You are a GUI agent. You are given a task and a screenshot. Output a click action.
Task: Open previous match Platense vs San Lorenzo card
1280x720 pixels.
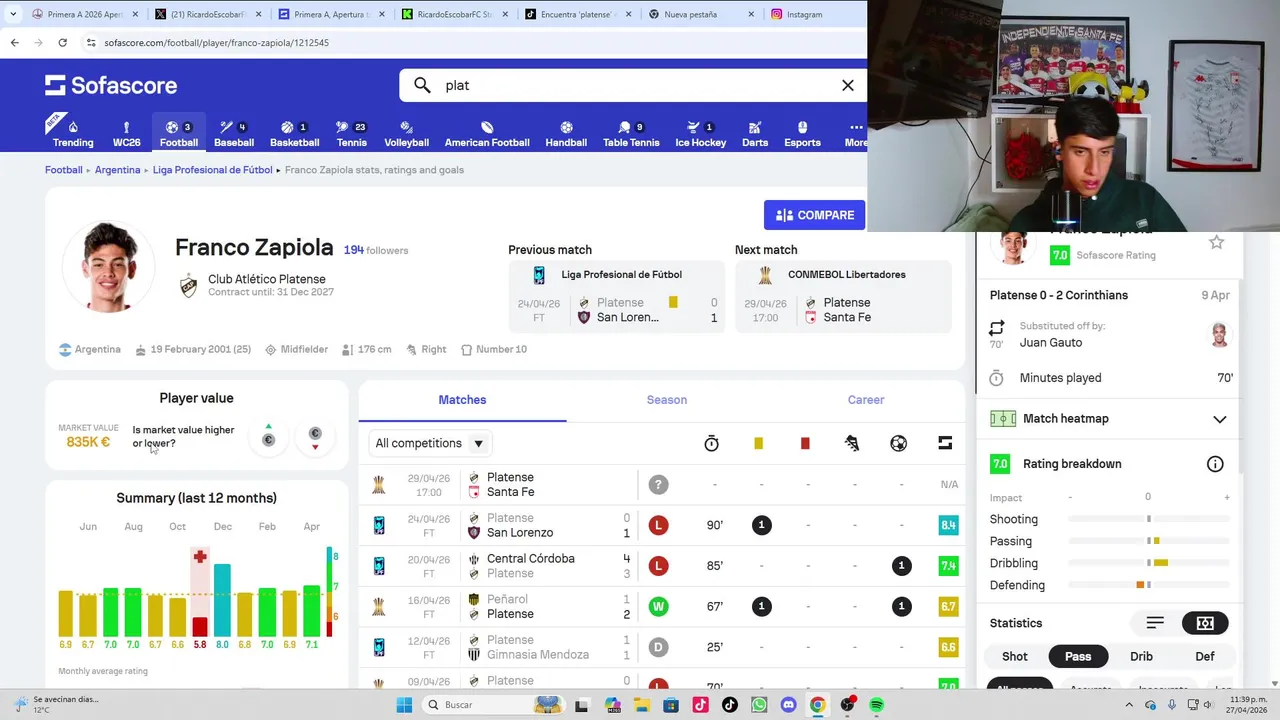(x=617, y=296)
